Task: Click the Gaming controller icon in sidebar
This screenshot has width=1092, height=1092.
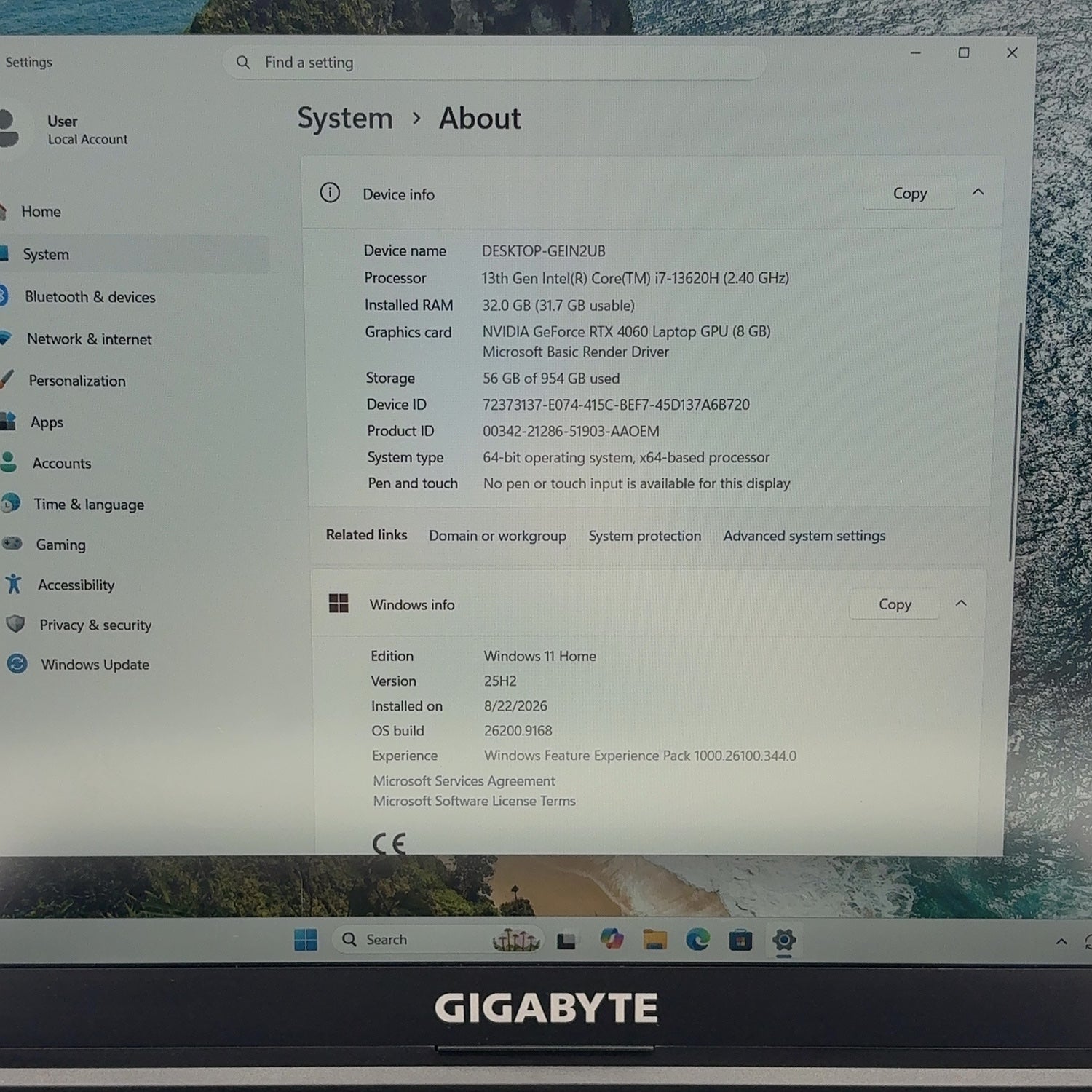Action: point(12,544)
